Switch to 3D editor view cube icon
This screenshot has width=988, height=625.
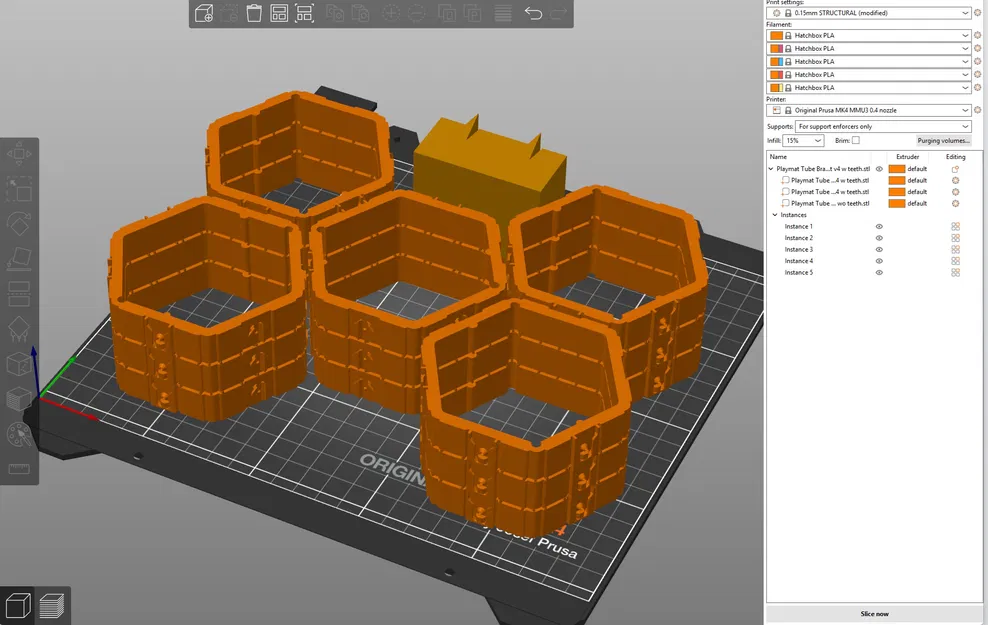(18, 605)
